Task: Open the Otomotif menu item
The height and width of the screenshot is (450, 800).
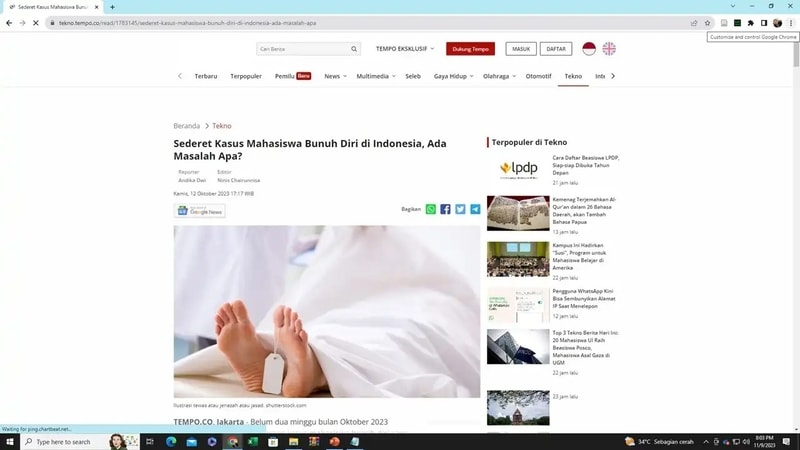Action: pyautogui.click(x=538, y=76)
